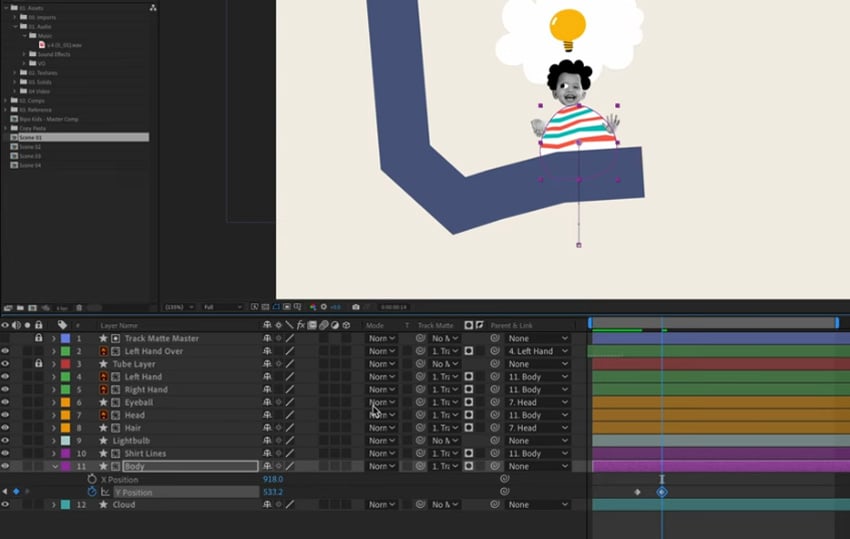
Task: Open Track Matte dropdown for Lightbulb layer
Action: (446, 440)
